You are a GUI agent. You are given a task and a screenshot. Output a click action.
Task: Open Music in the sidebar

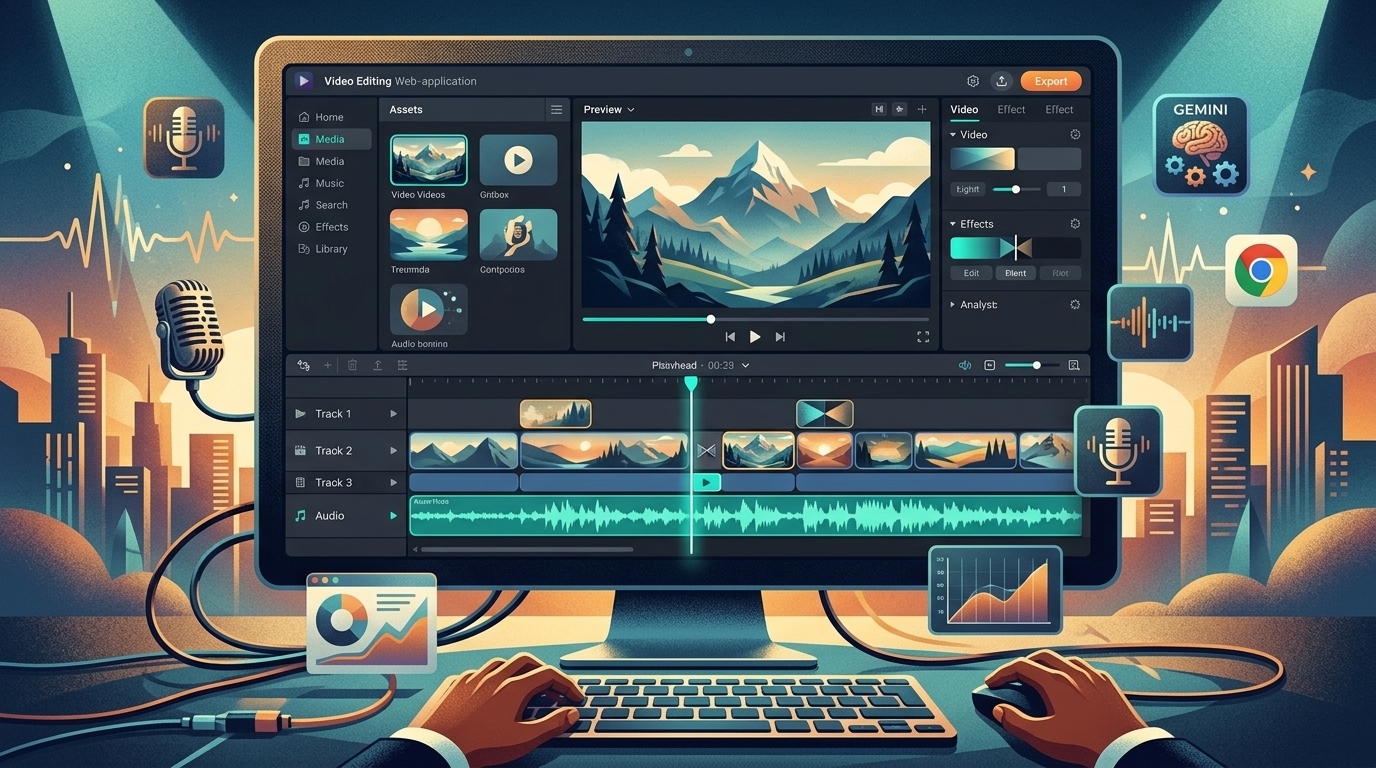point(331,183)
